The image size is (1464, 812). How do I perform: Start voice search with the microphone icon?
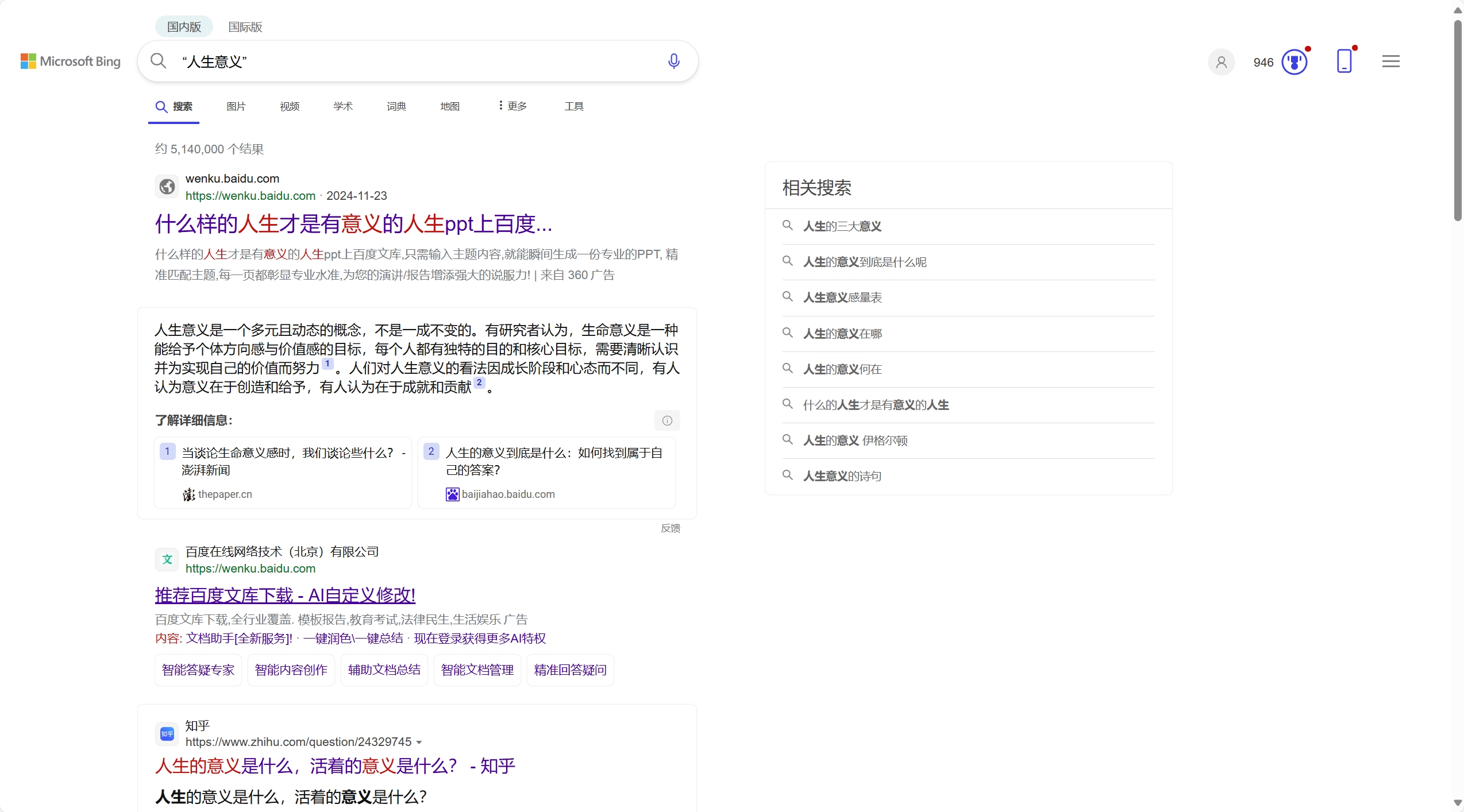pyautogui.click(x=674, y=61)
